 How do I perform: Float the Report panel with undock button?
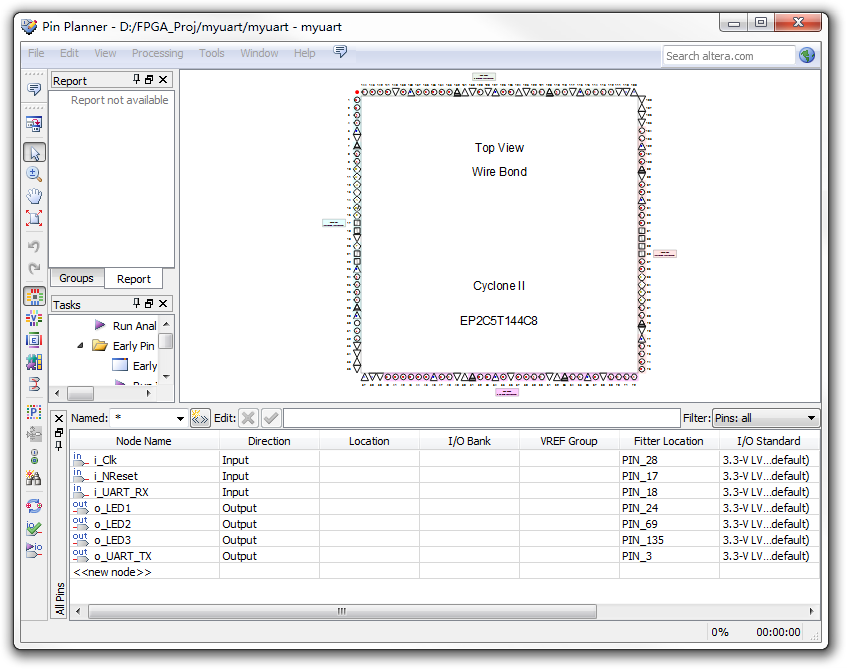pos(150,80)
